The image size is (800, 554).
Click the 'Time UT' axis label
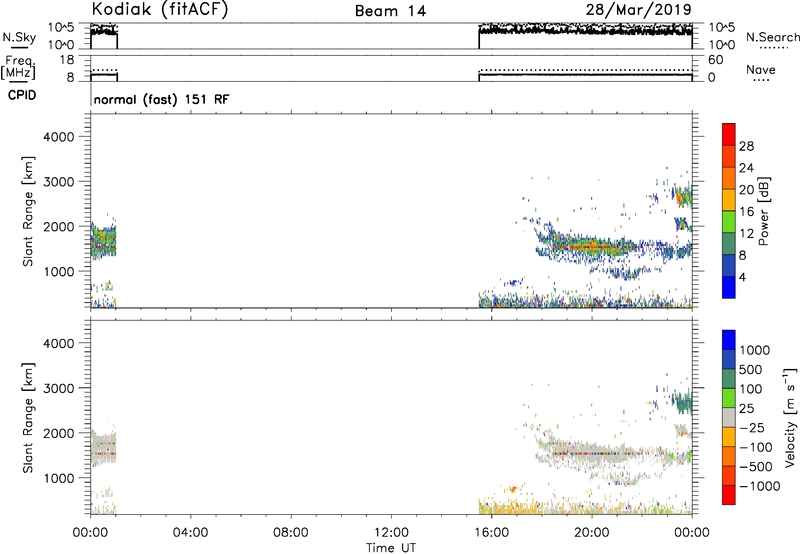[x=391, y=548]
